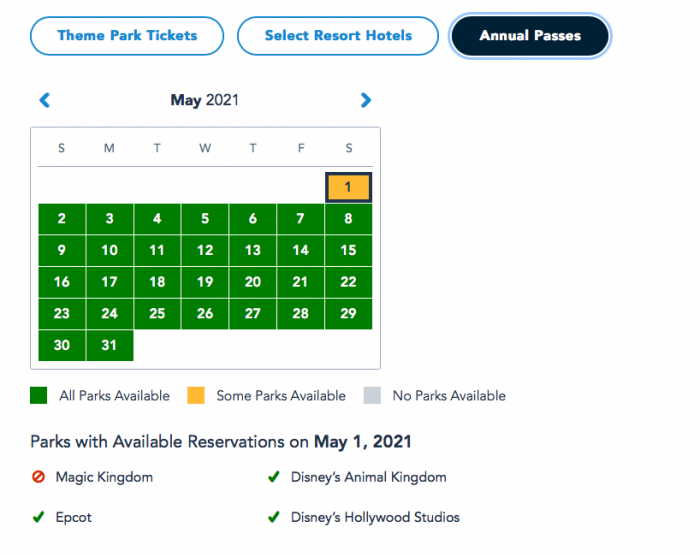Choose May 31 date cell
Image resolution: width=700 pixels, height=557 pixels.
(109, 346)
